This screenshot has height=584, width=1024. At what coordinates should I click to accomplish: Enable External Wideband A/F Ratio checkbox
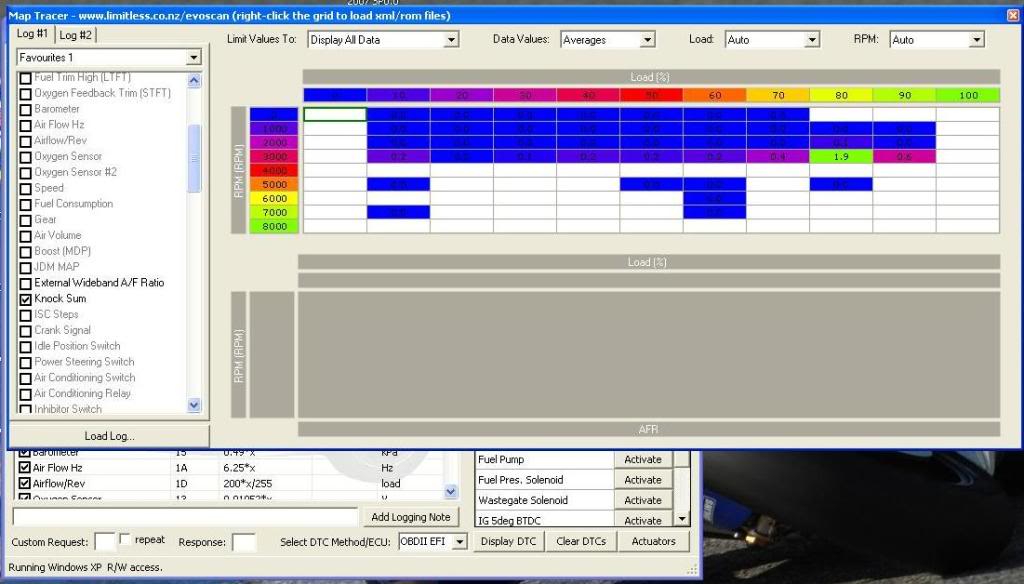pos(25,284)
